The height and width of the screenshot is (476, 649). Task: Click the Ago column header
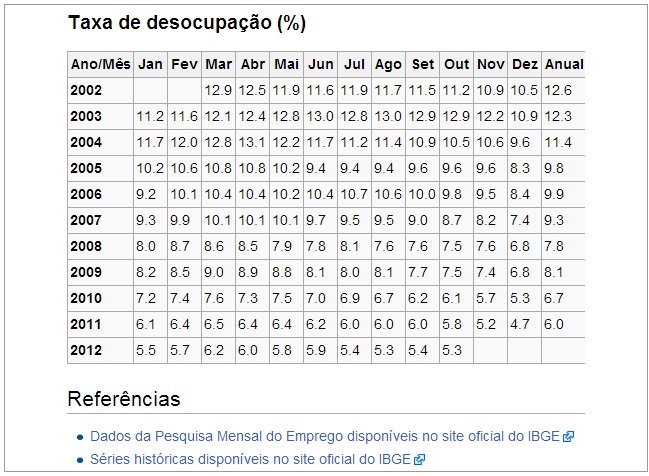[388, 64]
